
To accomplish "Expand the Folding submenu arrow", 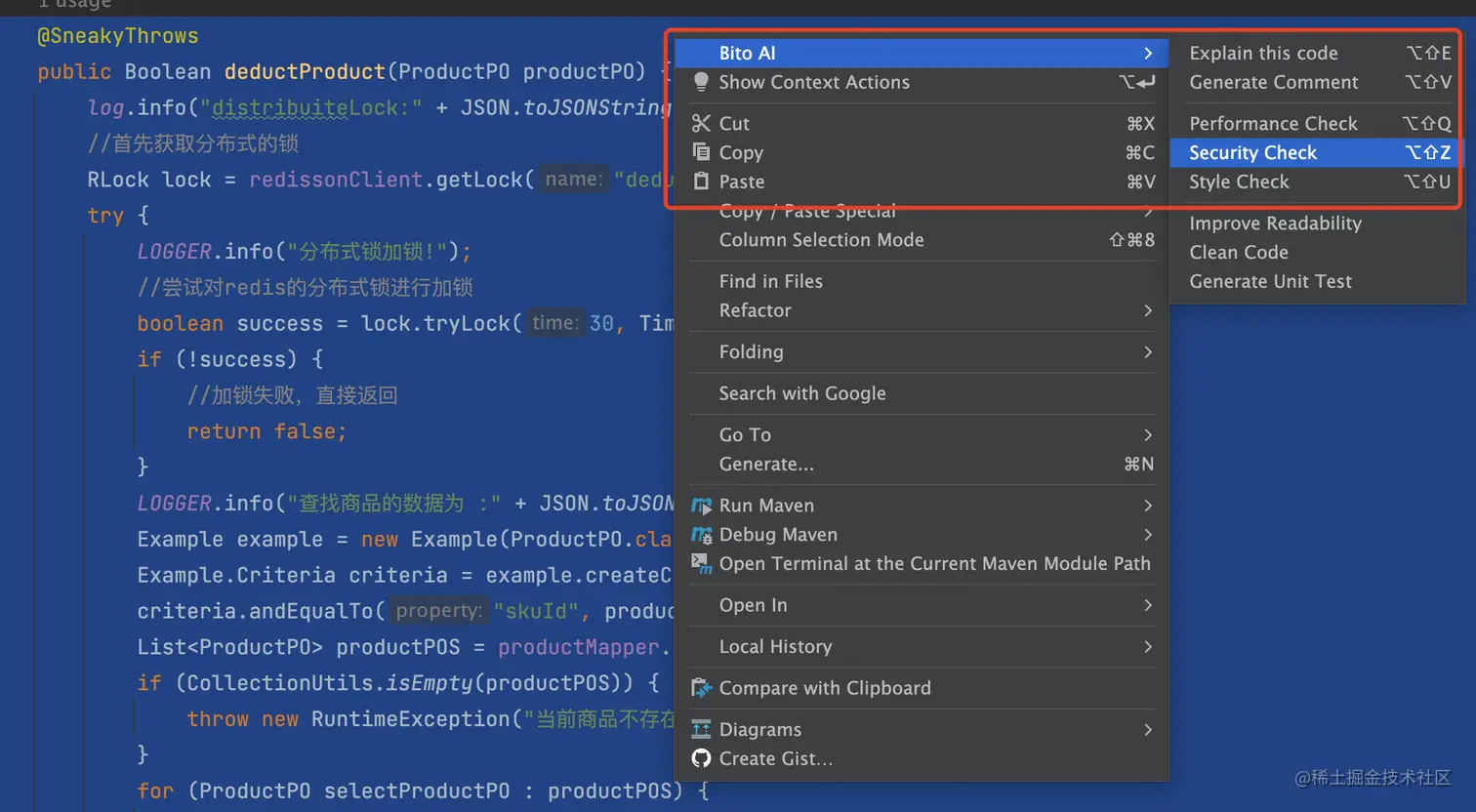I will (x=1148, y=351).
